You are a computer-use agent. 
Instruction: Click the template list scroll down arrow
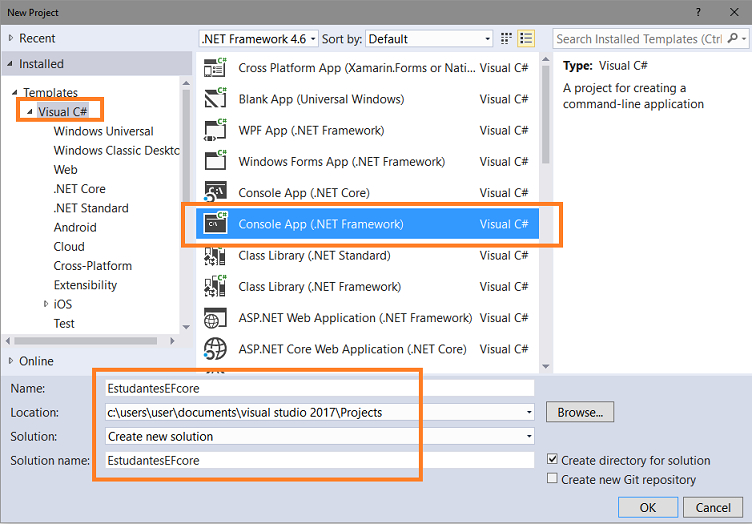[545, 366]
